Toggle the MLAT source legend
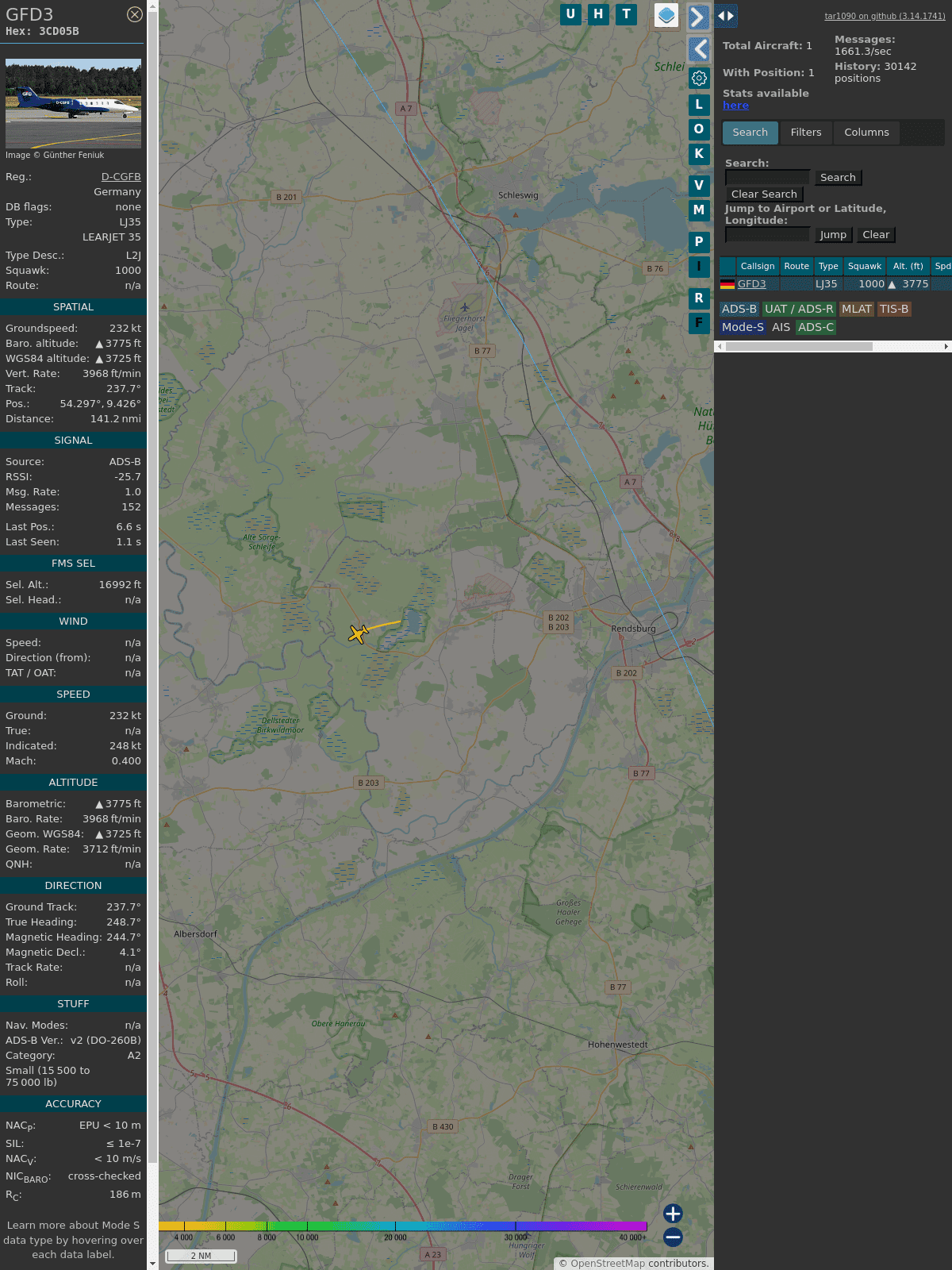The image size is (952, 1270). tap(857, 310)
